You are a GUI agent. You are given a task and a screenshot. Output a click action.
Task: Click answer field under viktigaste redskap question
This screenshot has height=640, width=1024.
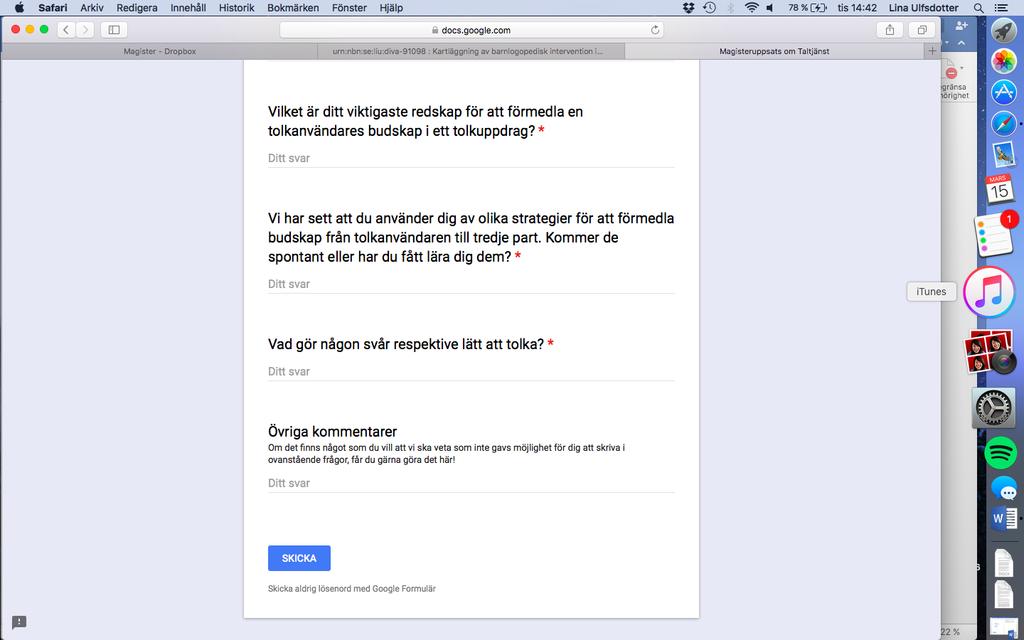(471, 158)
